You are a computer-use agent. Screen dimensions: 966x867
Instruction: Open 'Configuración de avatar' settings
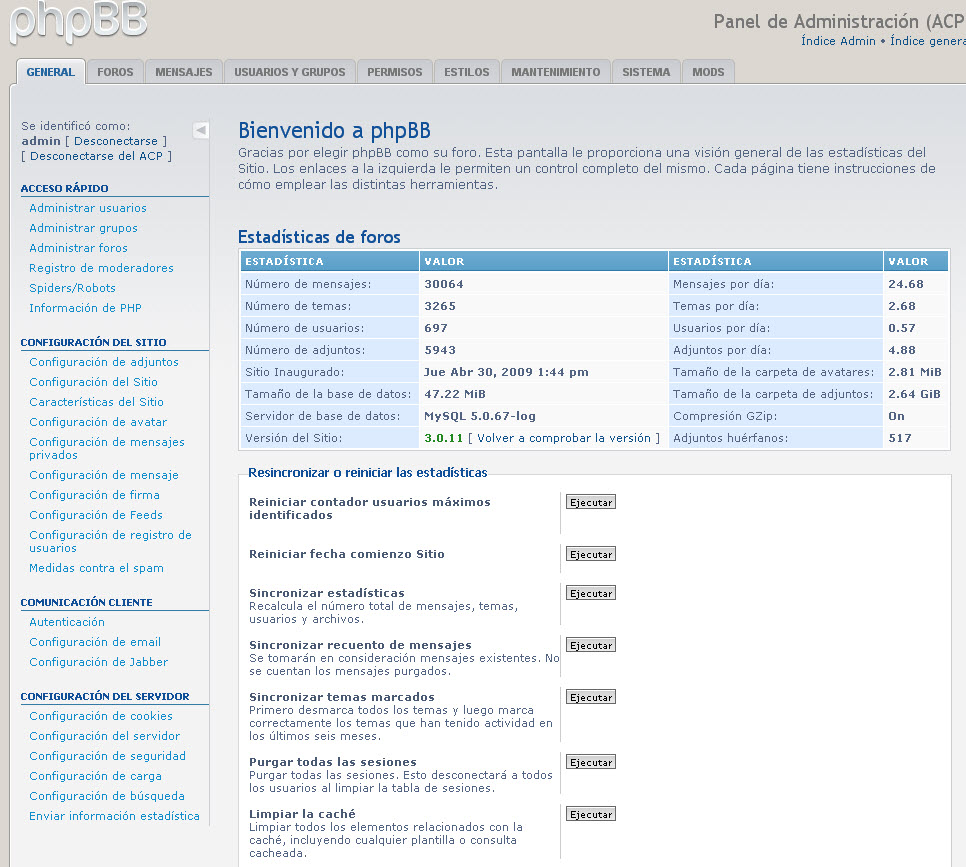click(98, 422)
